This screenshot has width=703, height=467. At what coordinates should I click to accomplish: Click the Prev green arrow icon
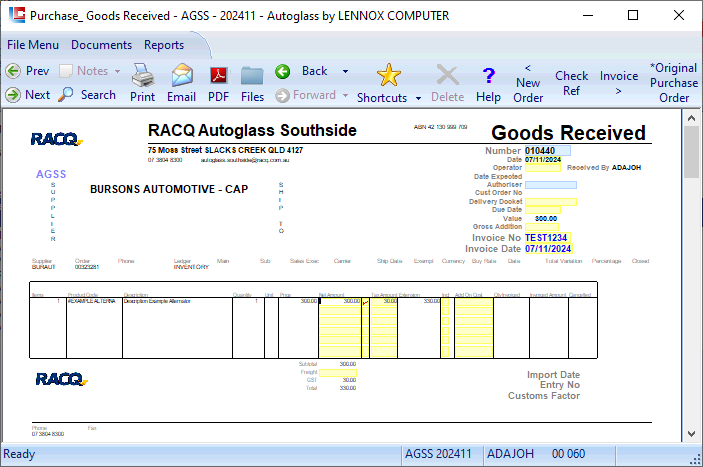click(13, 71)
